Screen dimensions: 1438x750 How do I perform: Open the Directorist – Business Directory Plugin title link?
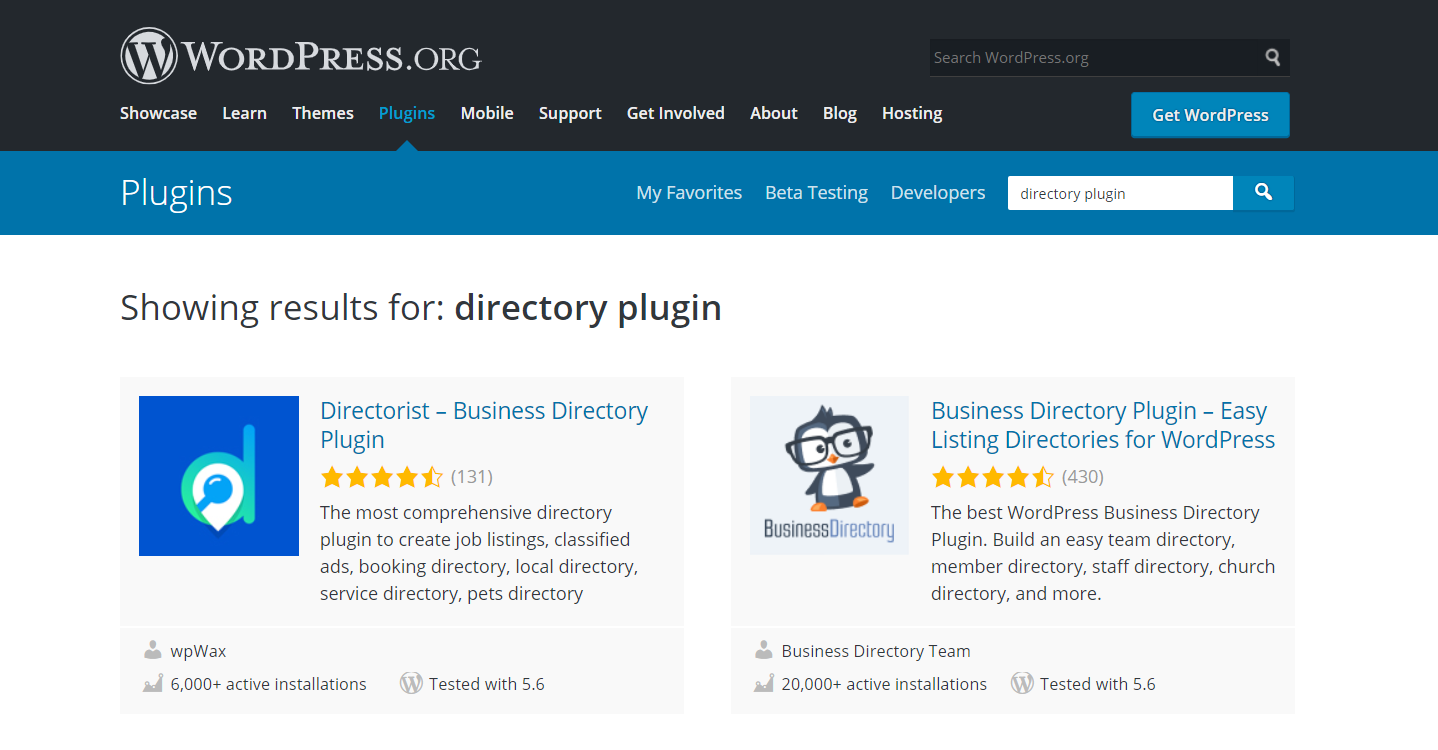[484, 425]
